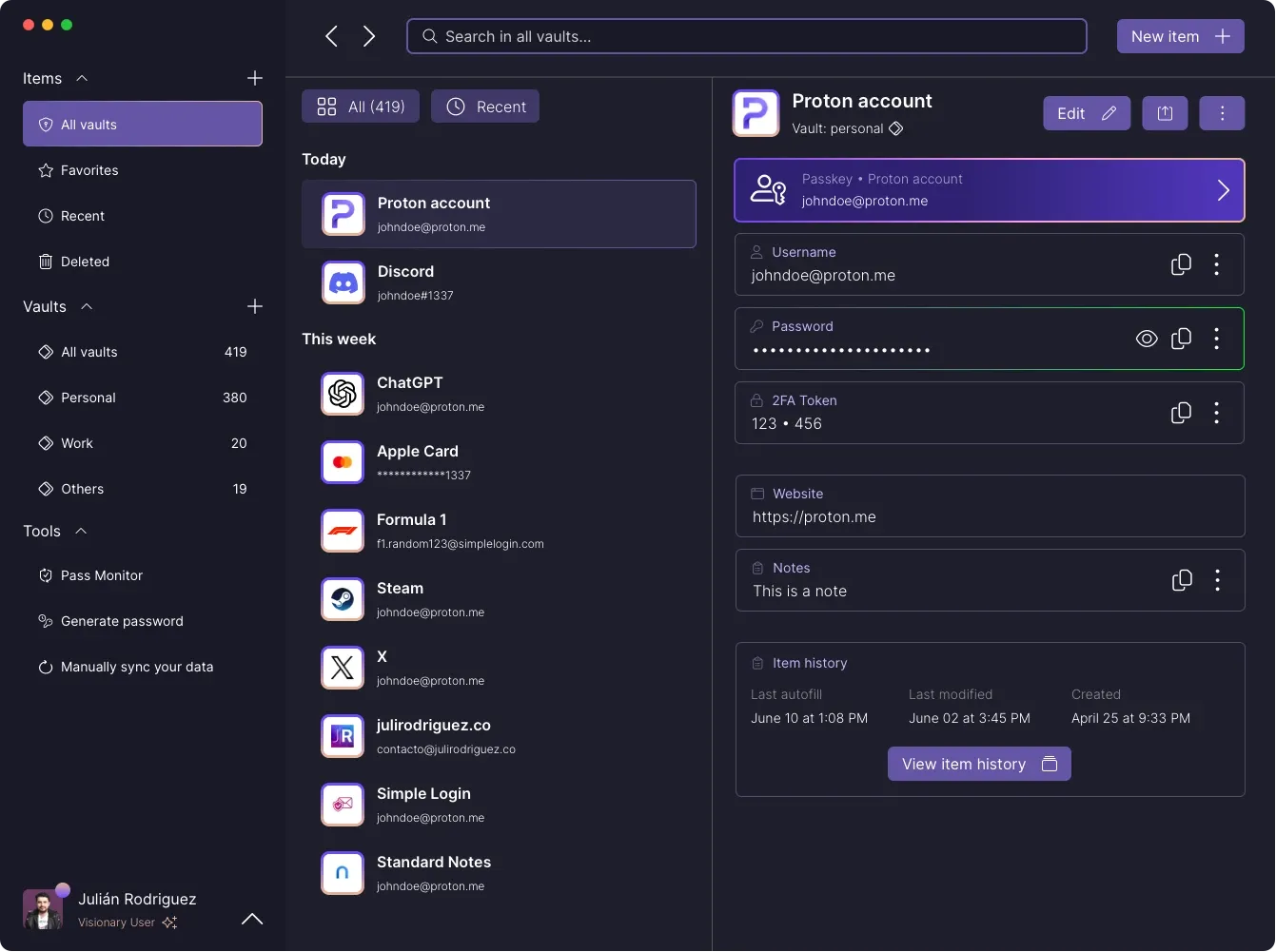Switch to the Recent filter tab
Image resolution: width=1276 pixels, height=952 pixels.
485,107
